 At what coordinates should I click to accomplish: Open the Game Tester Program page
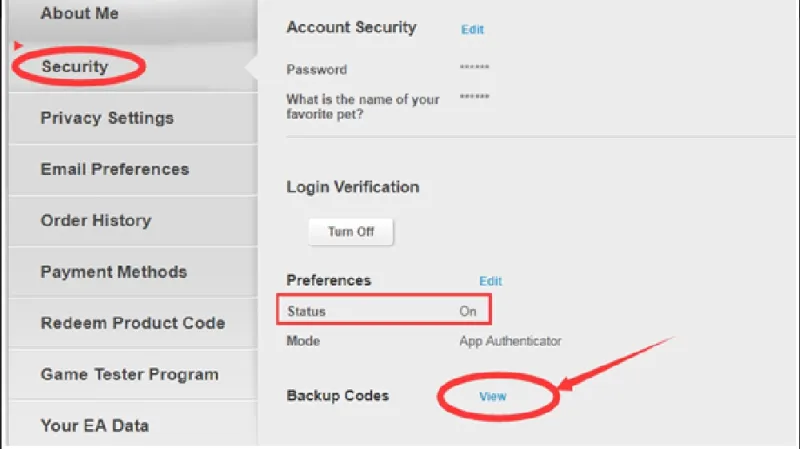(x=129, y=374)
